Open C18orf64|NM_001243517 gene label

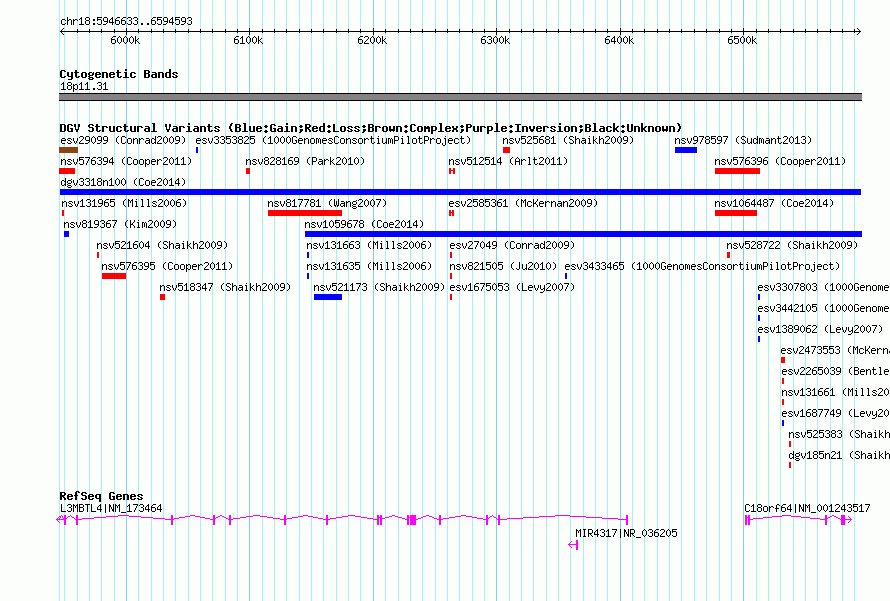(807, 508)
